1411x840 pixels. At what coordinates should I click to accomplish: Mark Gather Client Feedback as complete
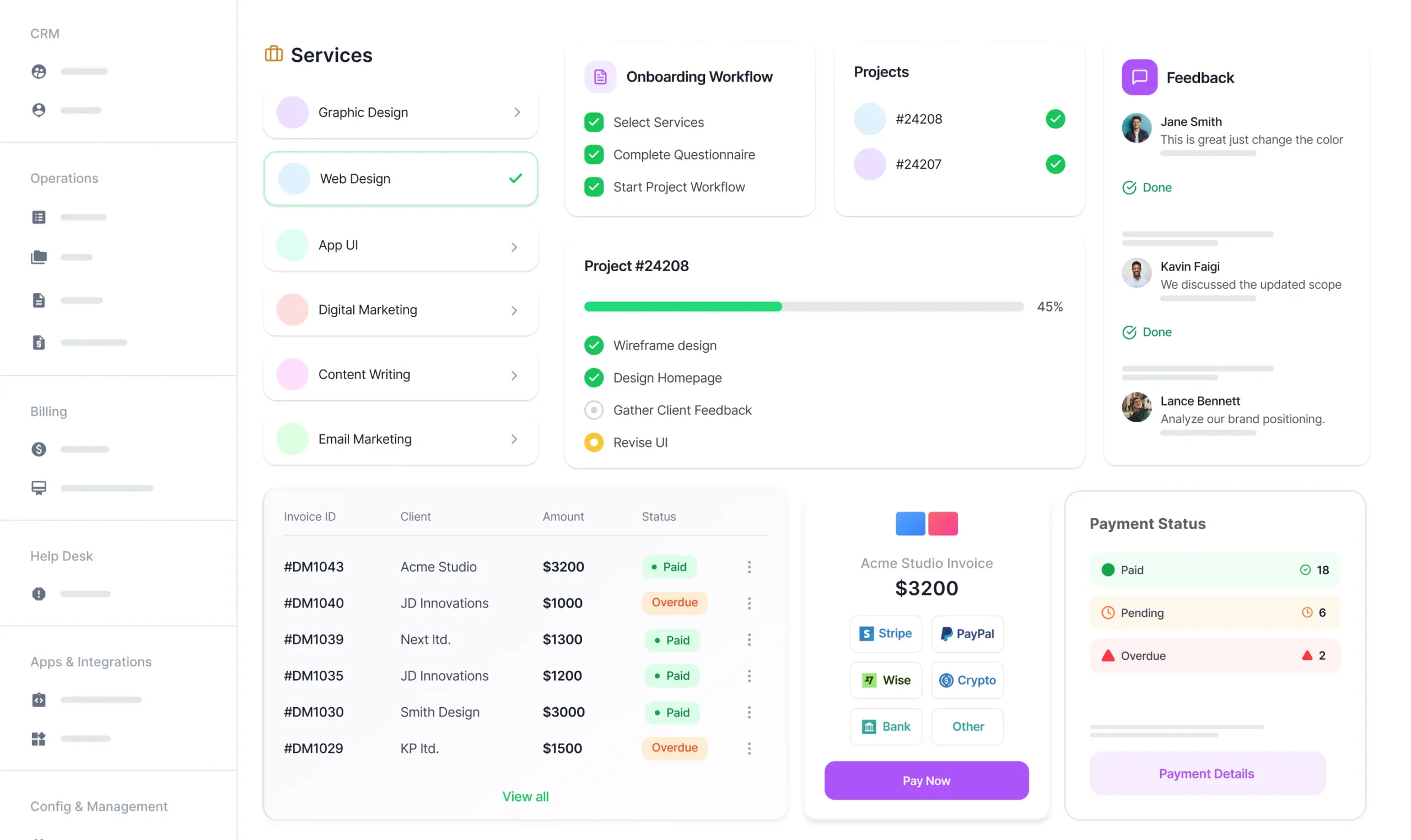pyautogui.click(x=594, y=410)
